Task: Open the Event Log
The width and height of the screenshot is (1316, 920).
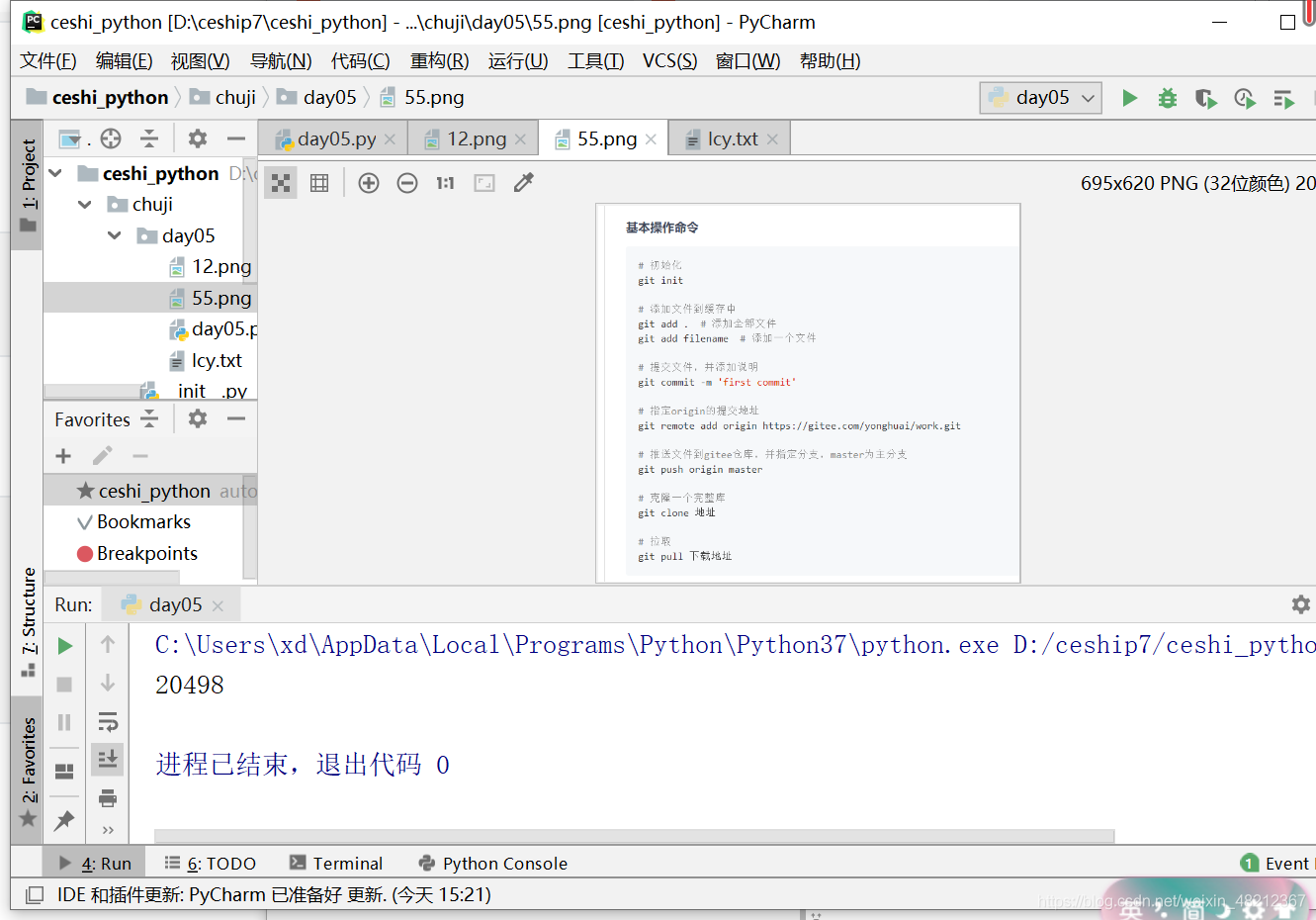Action: click(x=1275, y=864)
